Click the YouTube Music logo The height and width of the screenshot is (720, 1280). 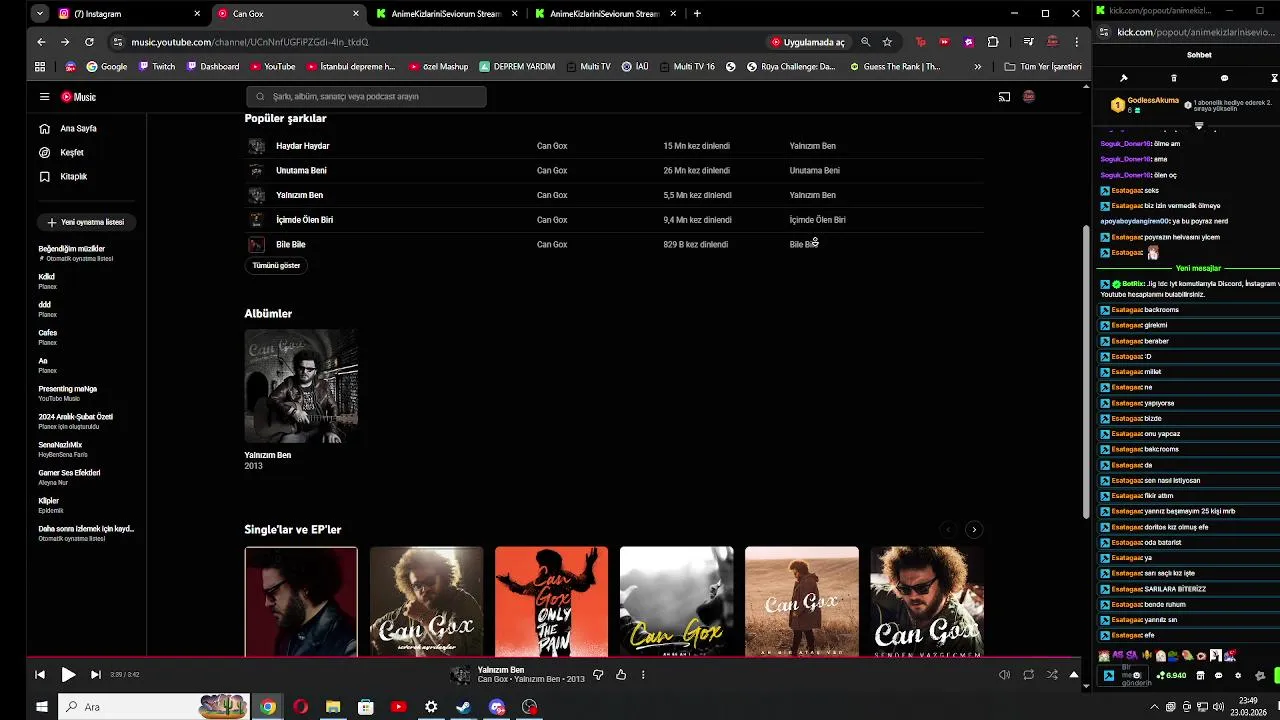79,97
